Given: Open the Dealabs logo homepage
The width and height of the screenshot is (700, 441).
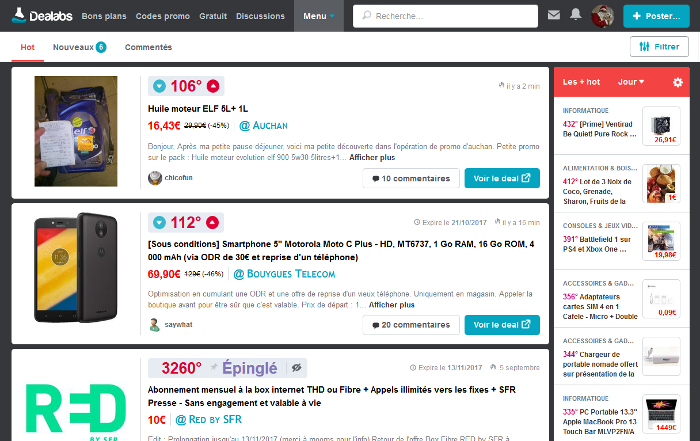Looking at the screenshot, I should coord(42,16).
